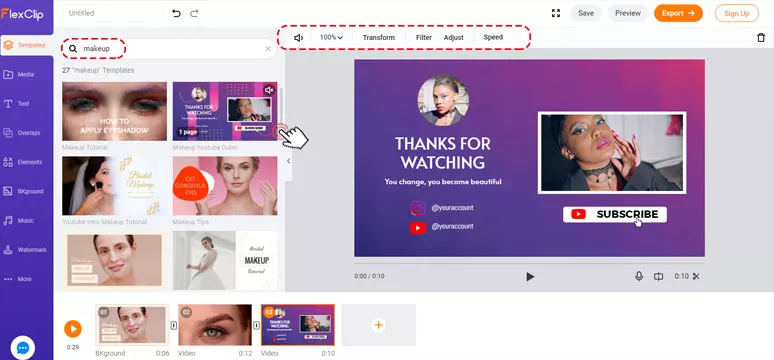Select the SUBSCRIBE button graphic on canvas

(615, 214)
